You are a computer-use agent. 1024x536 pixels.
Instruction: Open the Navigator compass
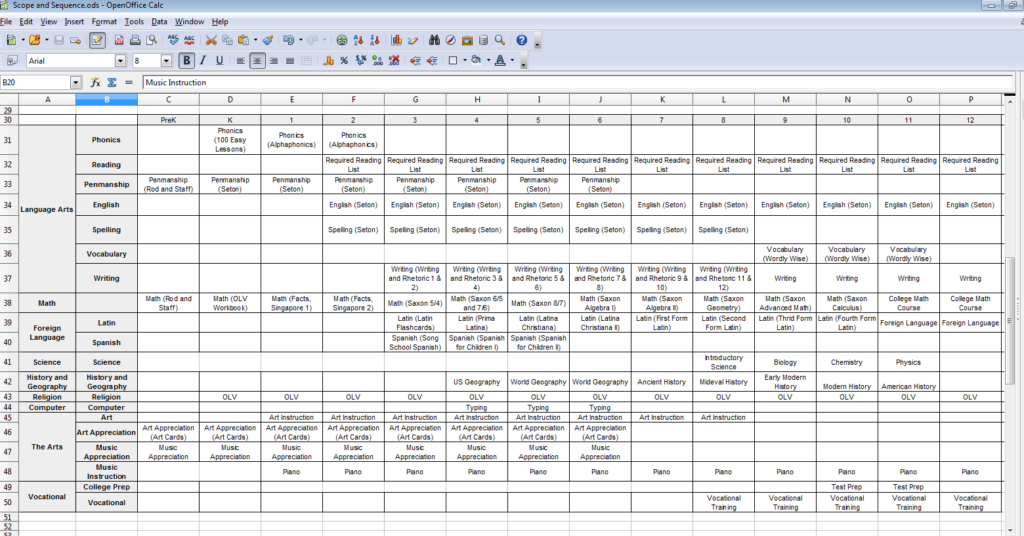pyautogui.click(x=451, y=40)
